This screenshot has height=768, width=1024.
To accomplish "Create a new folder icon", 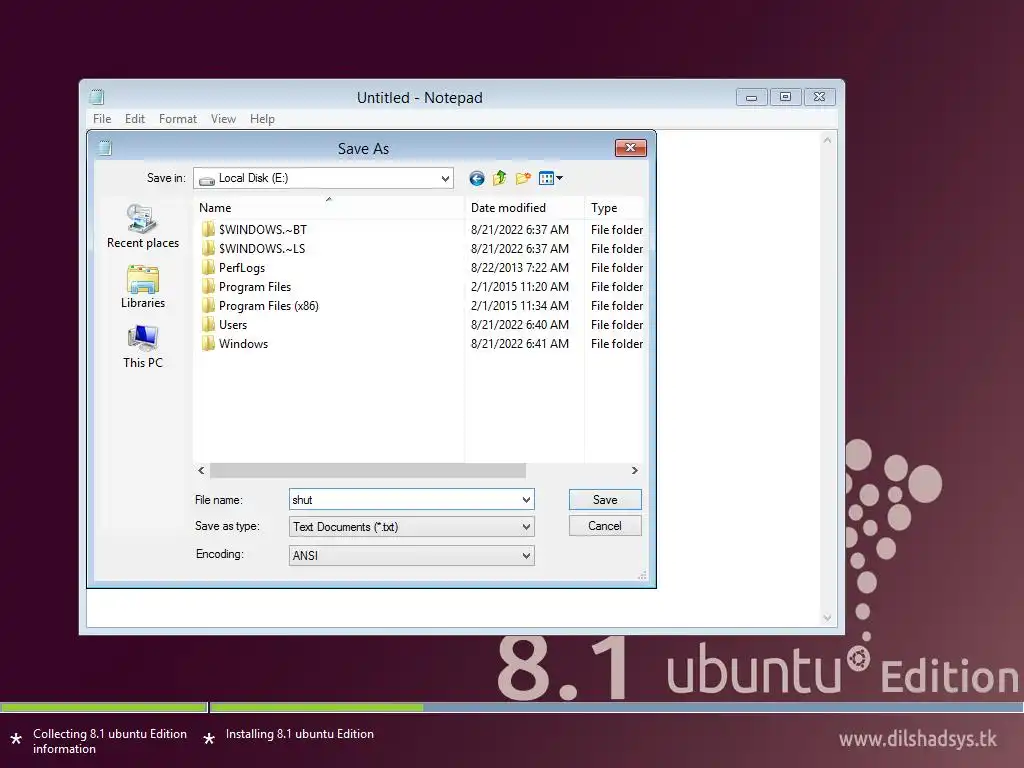I will tap(523, 178).
